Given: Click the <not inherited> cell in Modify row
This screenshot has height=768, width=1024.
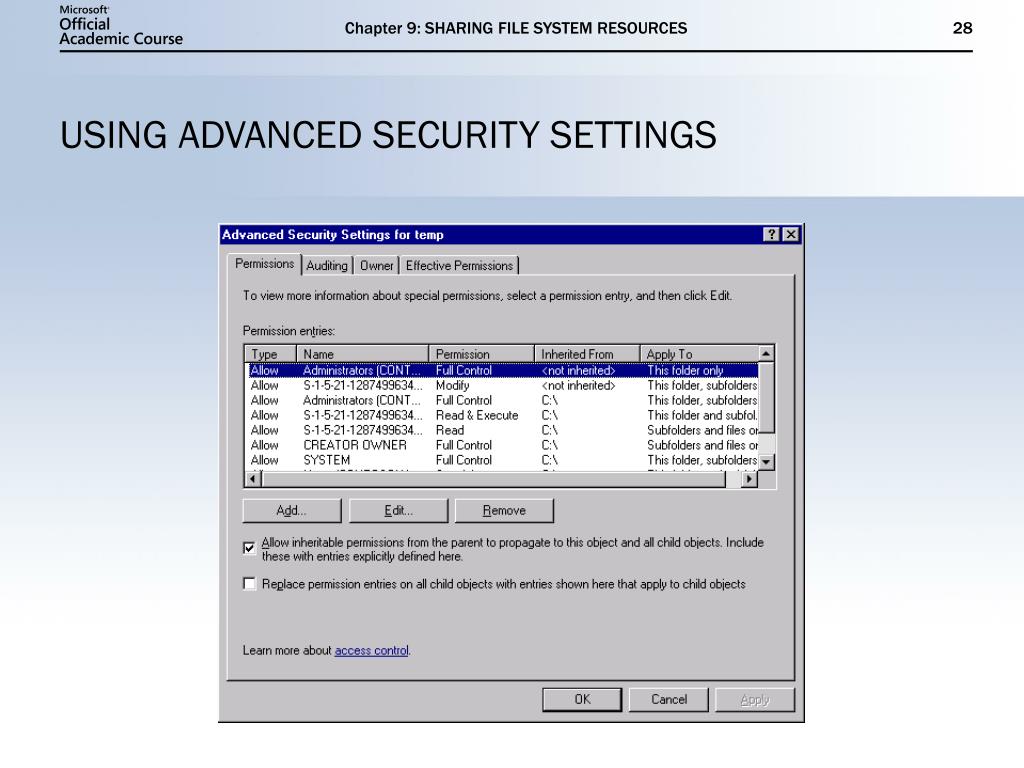Looking at the screenshot, I should [x=578, y=385].
